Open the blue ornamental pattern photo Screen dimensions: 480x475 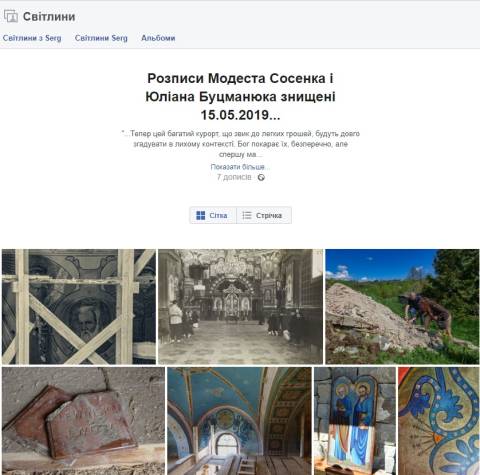(439, 421)
